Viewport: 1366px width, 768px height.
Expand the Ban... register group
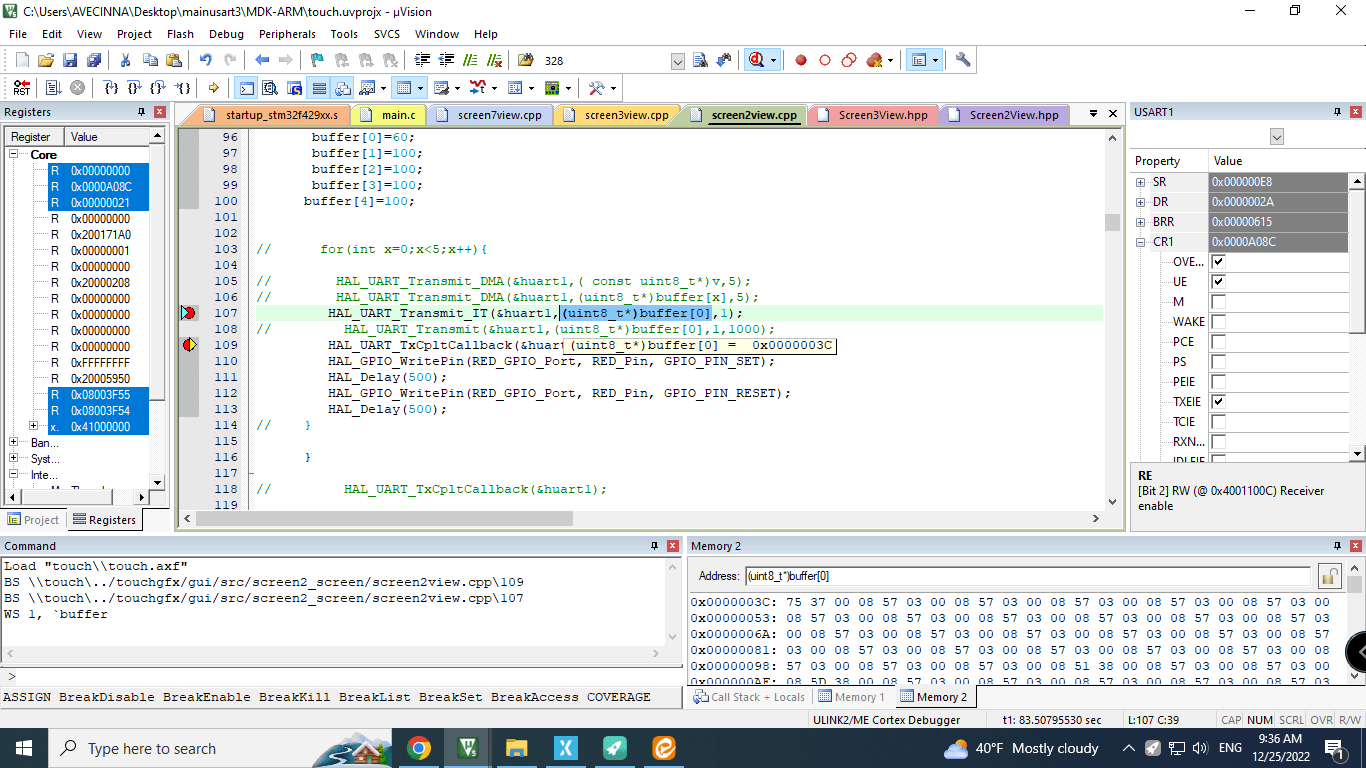(x=14, y=442)
